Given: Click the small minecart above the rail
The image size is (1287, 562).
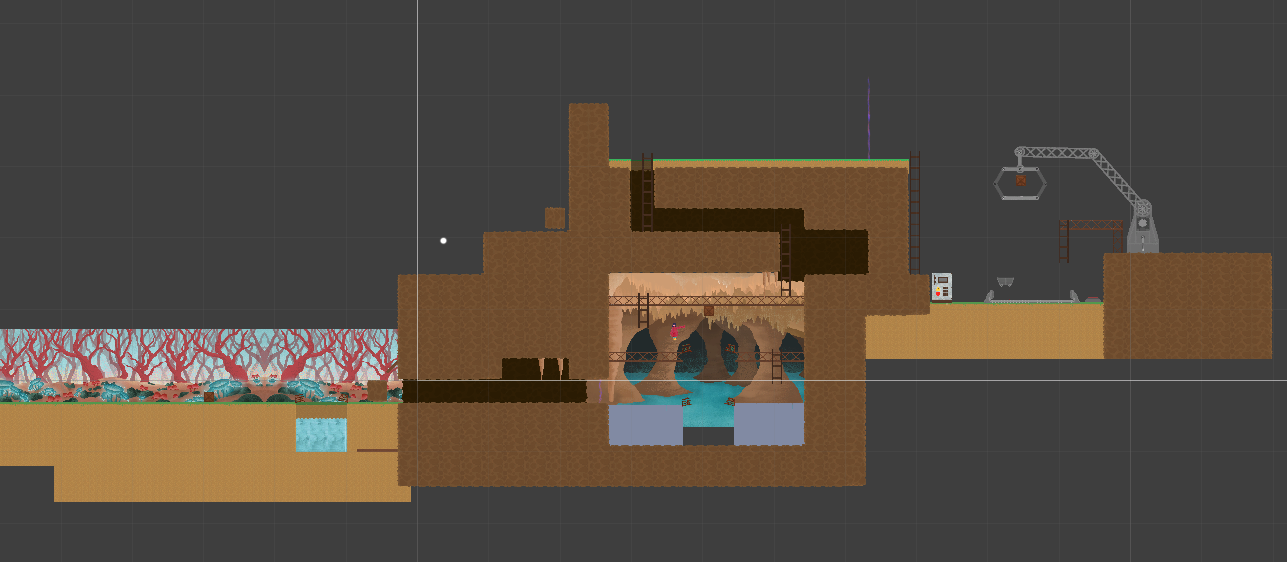Looking at the screenshot, I should click(x=1005, y=283).
